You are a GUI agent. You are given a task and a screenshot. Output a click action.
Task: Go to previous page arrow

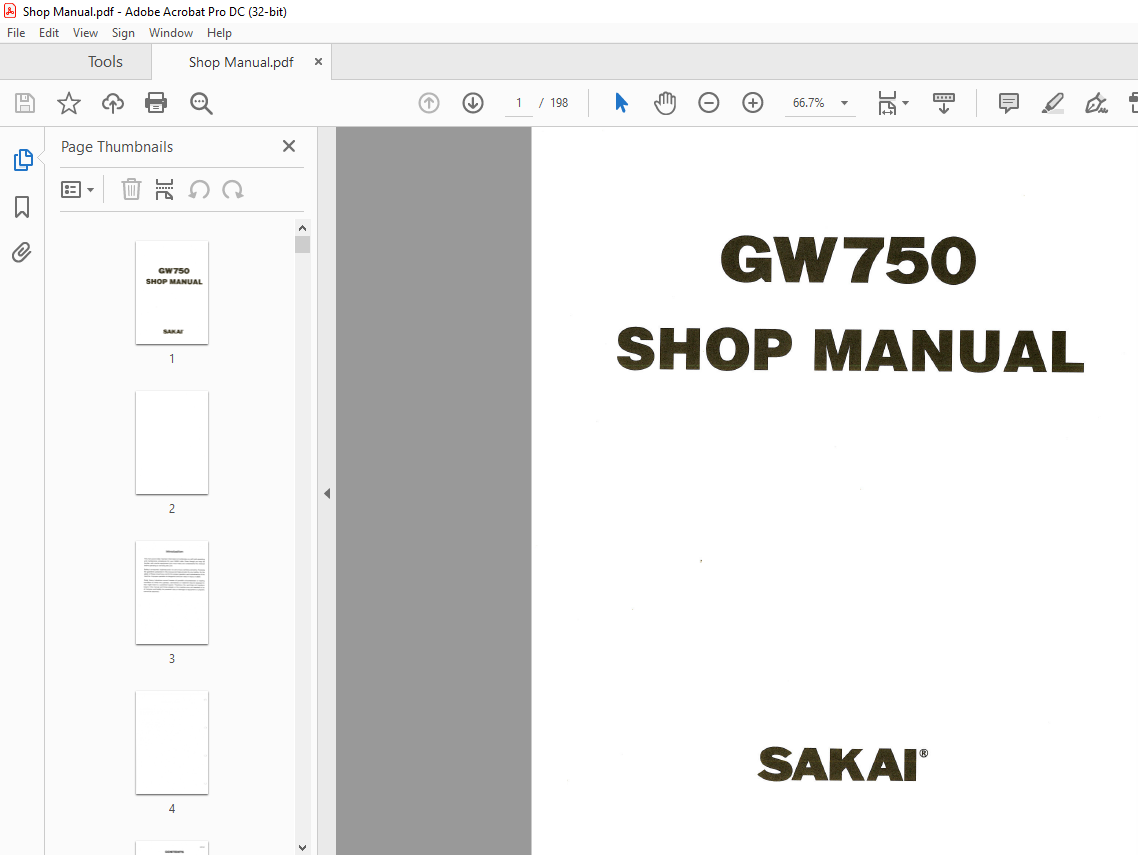tap(429, 103)
